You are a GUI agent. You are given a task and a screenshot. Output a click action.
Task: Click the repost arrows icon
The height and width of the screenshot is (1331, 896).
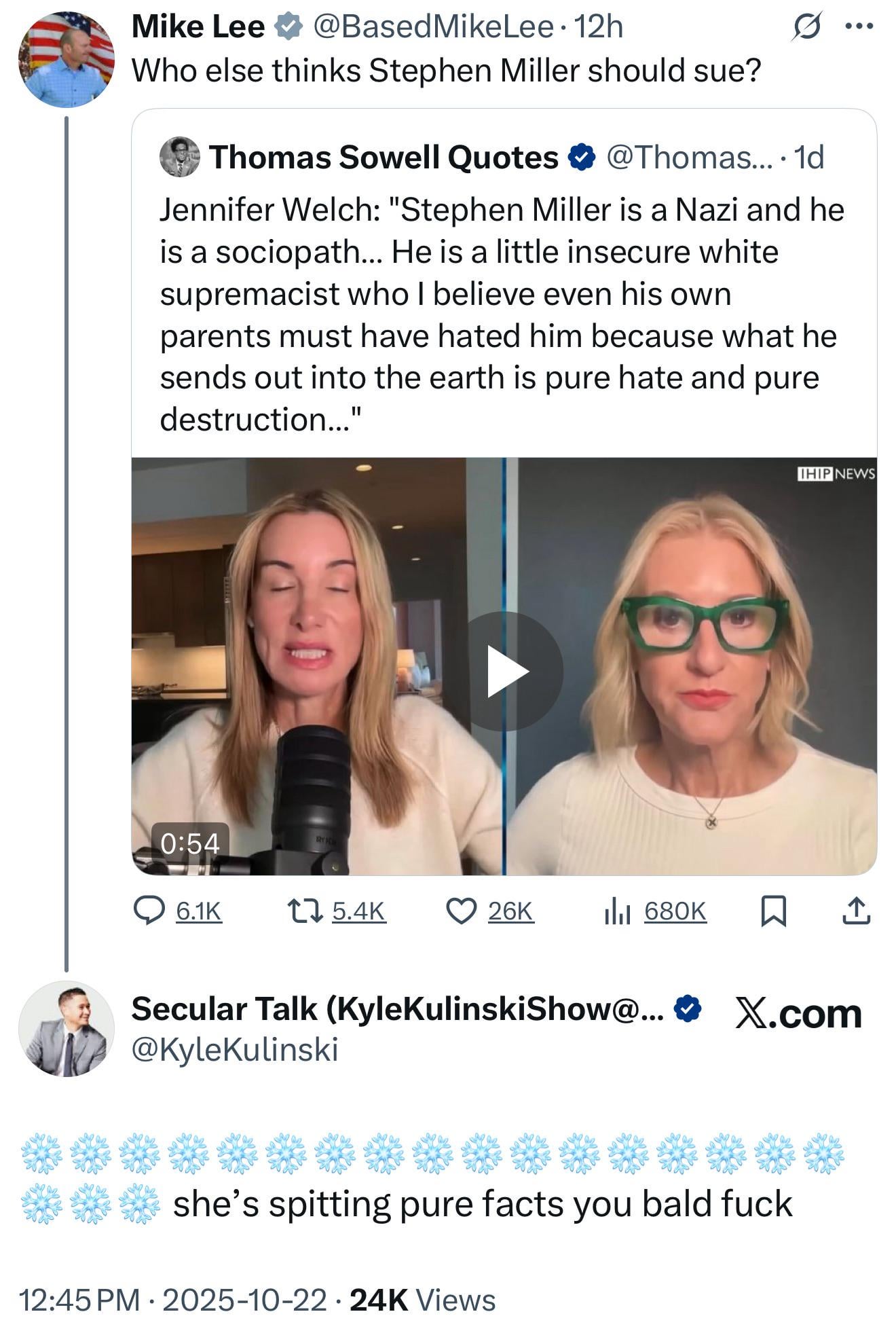(x=305, y=911)
